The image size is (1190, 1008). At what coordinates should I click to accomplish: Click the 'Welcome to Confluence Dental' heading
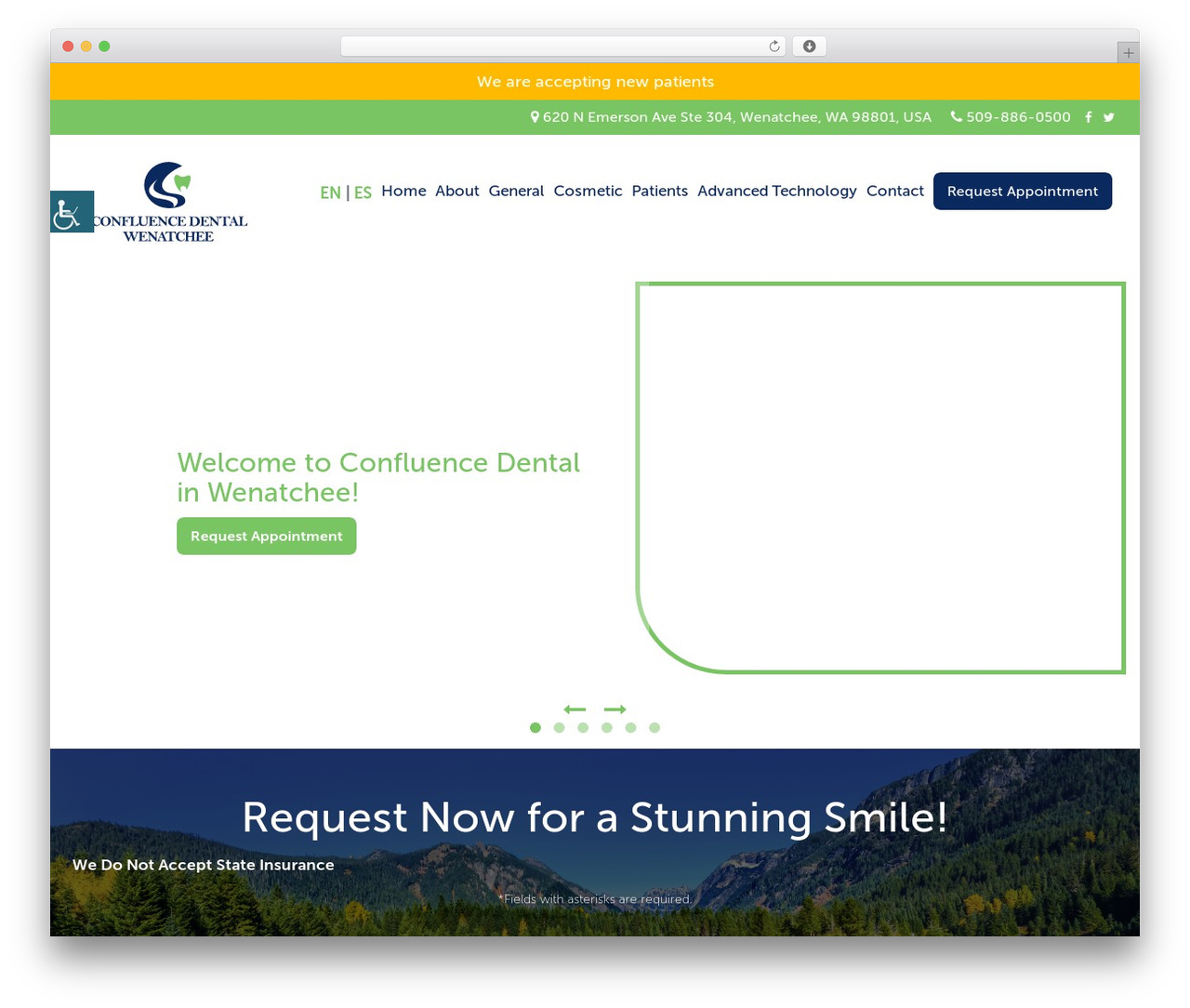point(378,477)
